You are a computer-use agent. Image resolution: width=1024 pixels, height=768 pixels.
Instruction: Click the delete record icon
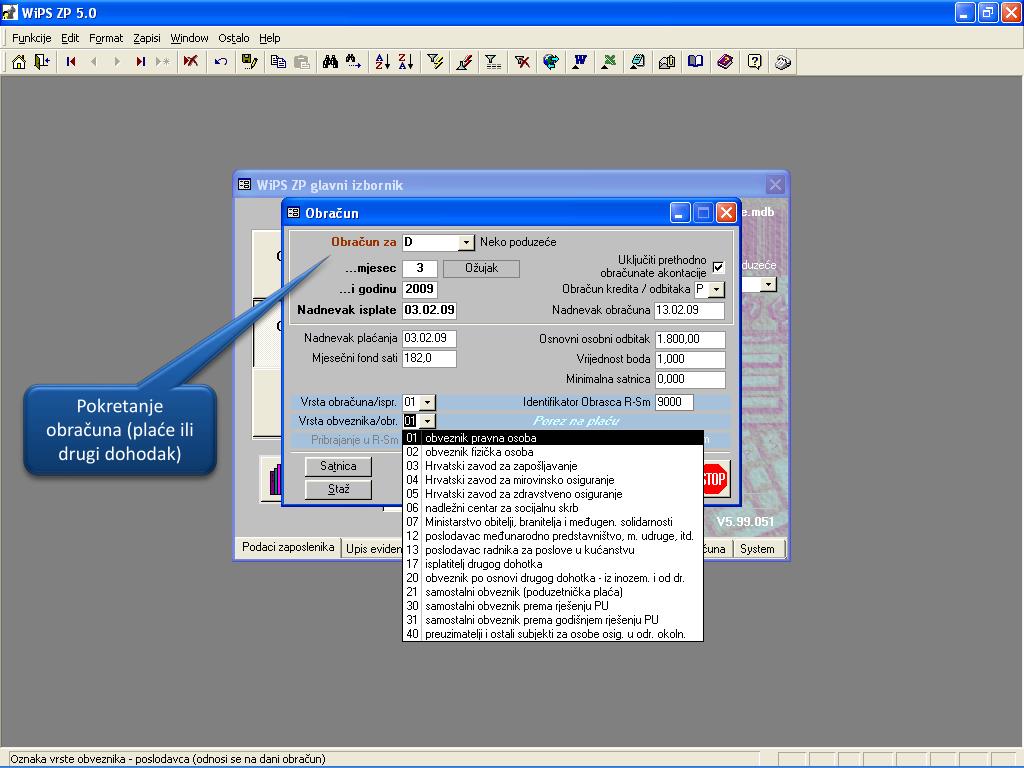click(x=191, y=62)
